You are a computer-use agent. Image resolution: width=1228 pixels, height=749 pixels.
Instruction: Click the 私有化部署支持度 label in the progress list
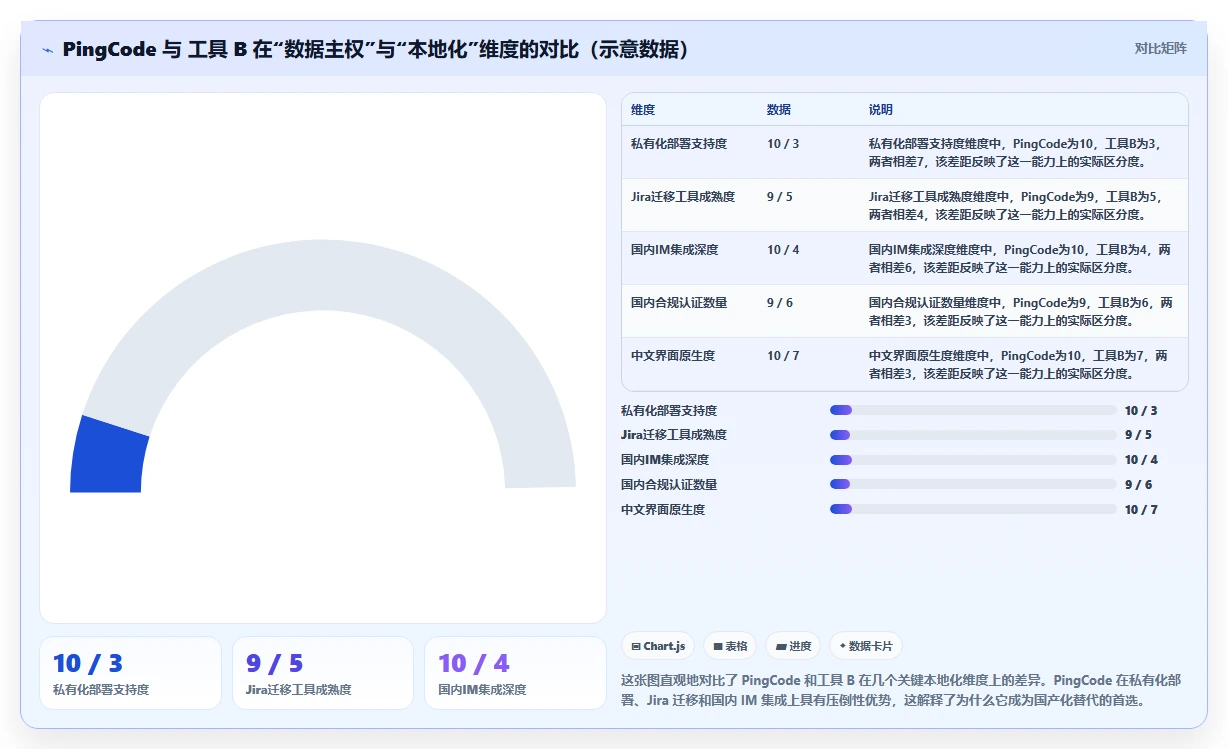click(x=669, y=410)
